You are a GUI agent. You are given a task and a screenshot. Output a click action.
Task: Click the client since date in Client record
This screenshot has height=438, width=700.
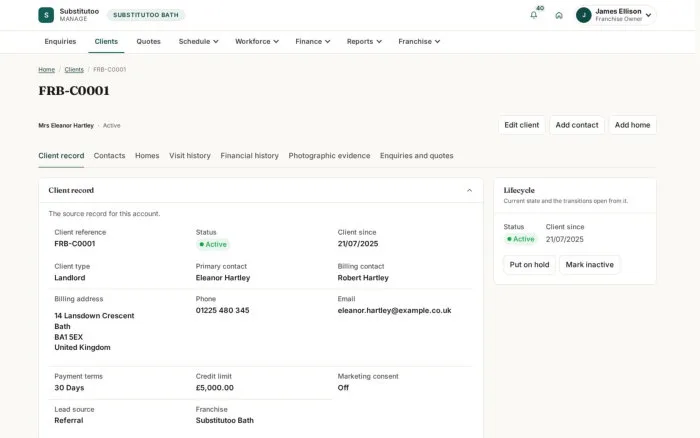358,244
